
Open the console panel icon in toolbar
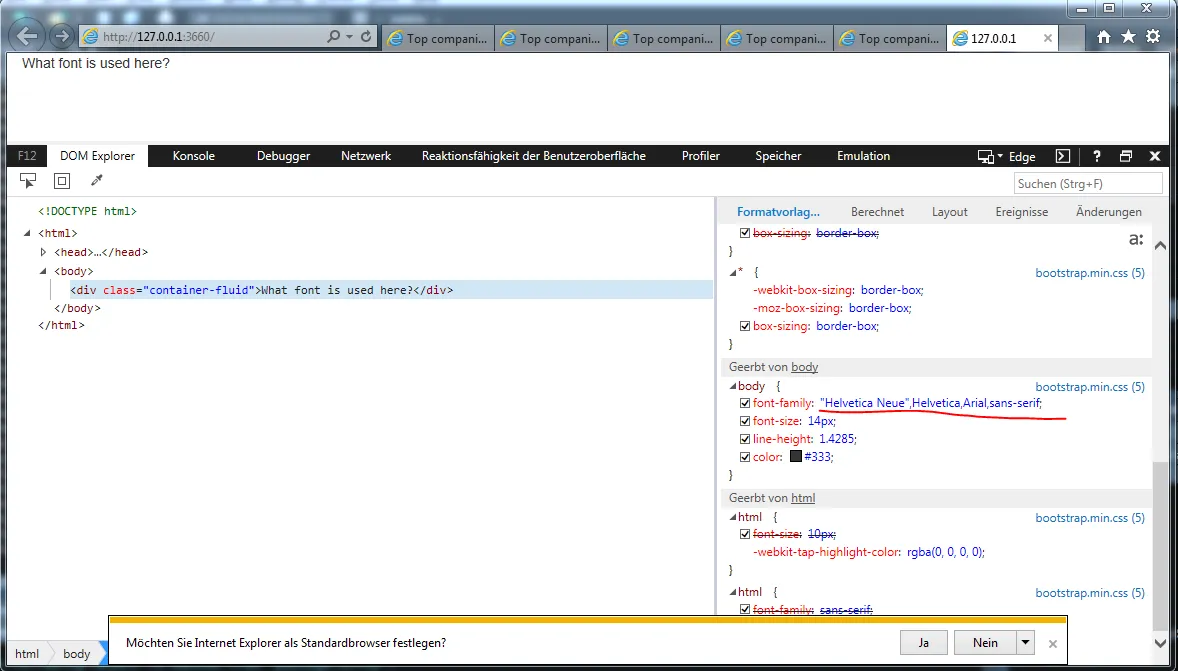click(x=1062, y=156)
